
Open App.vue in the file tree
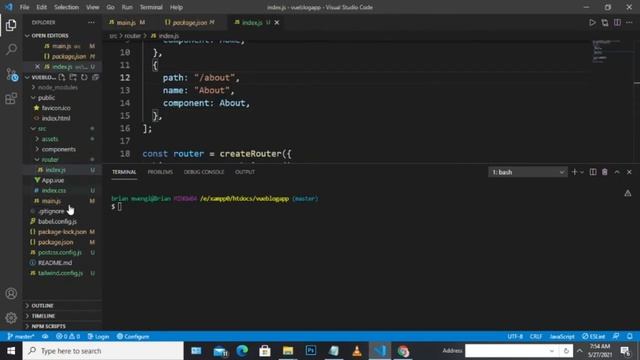pyautogui.click(x=53, y=180)
